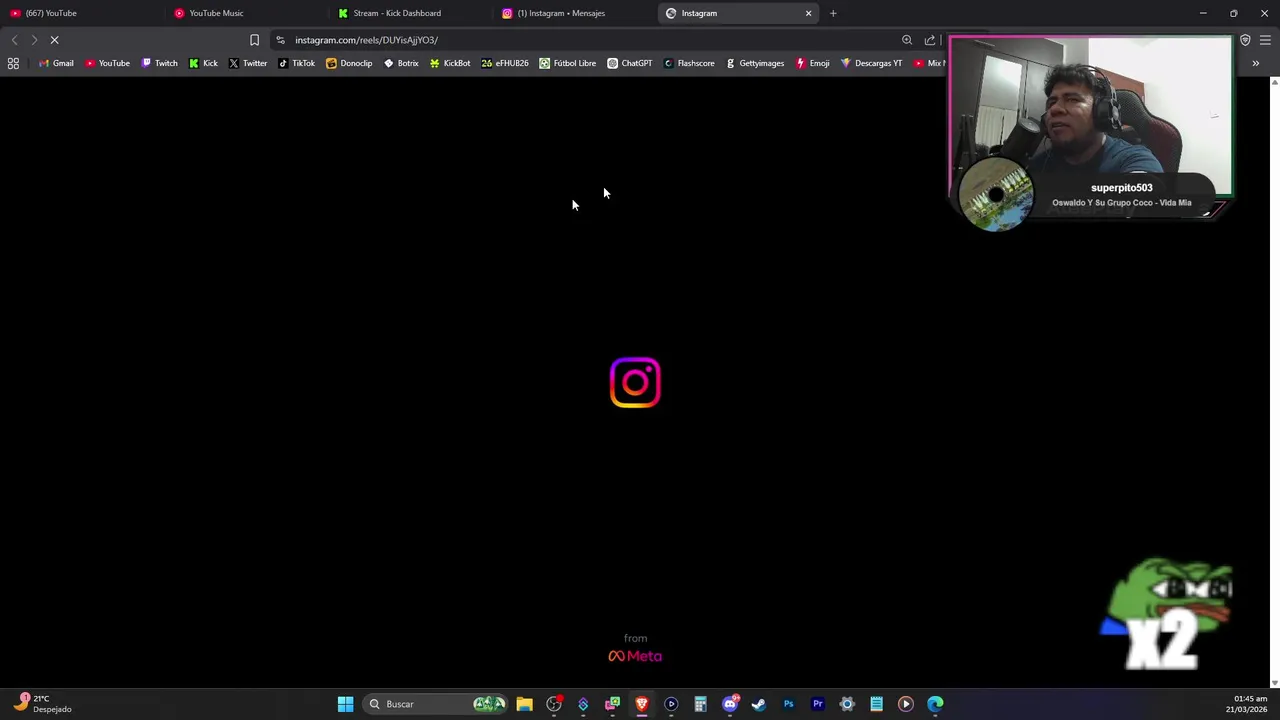
Task: Open the Descargas YT bookmark
Action: [x=871, y=63]
